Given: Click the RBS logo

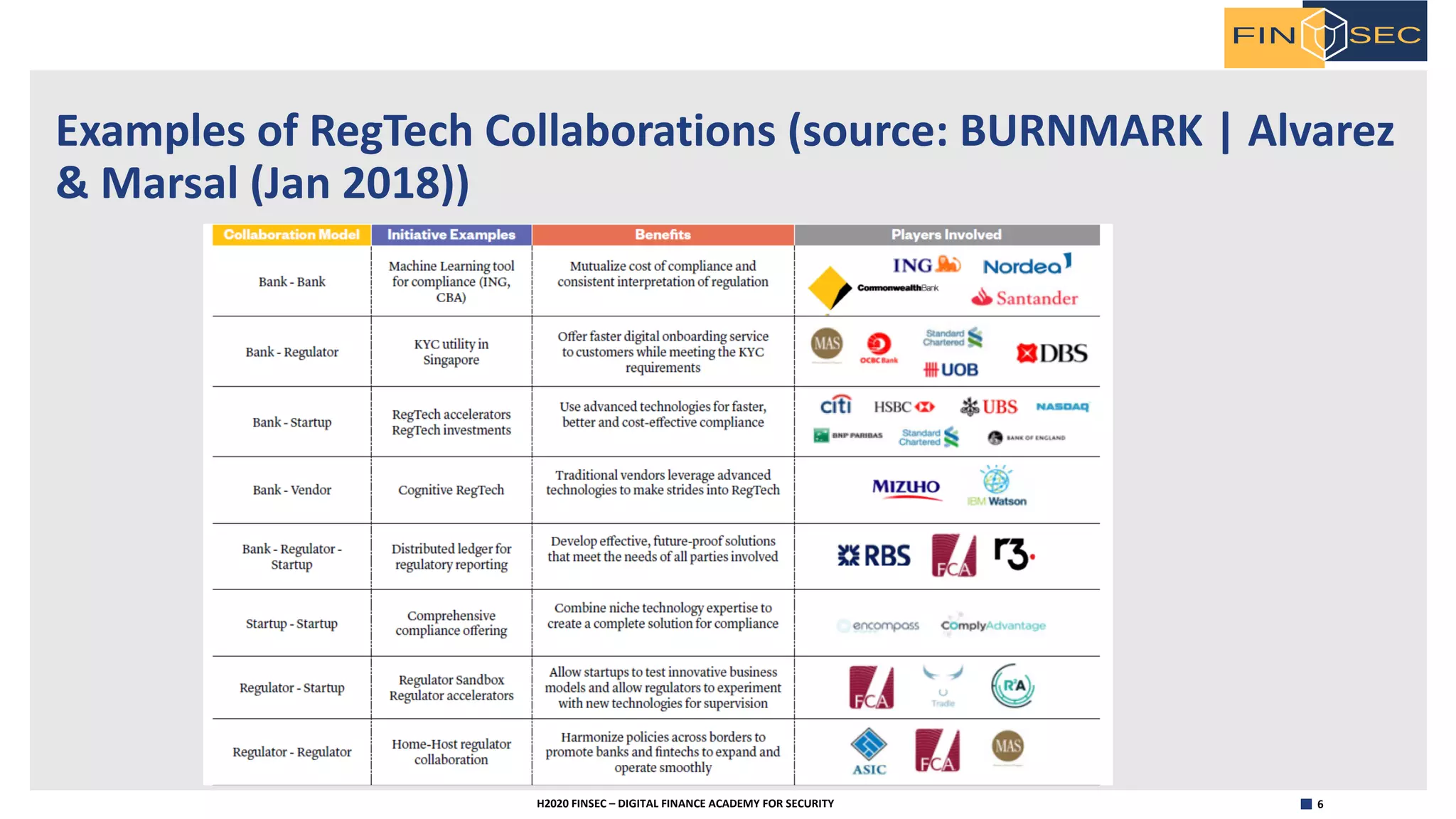Looking at the screenshot, I should (874, 555).
